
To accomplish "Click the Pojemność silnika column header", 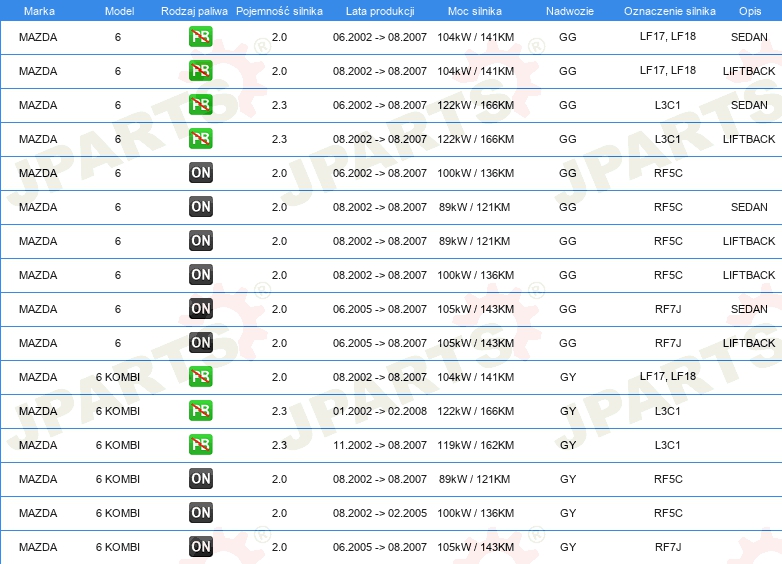I will tap(279, 11).
